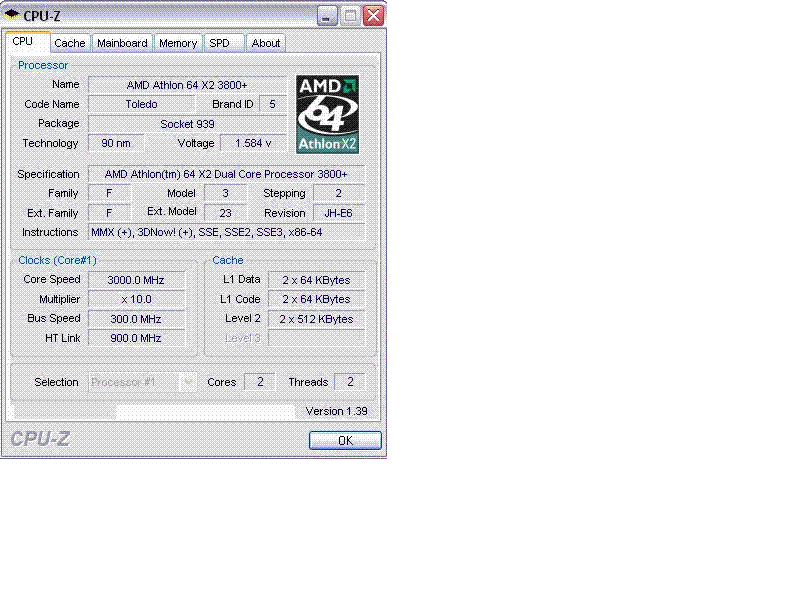Close the CPU-Z window
This screenshot has width=800, height=600.
(x=373, y=16)
